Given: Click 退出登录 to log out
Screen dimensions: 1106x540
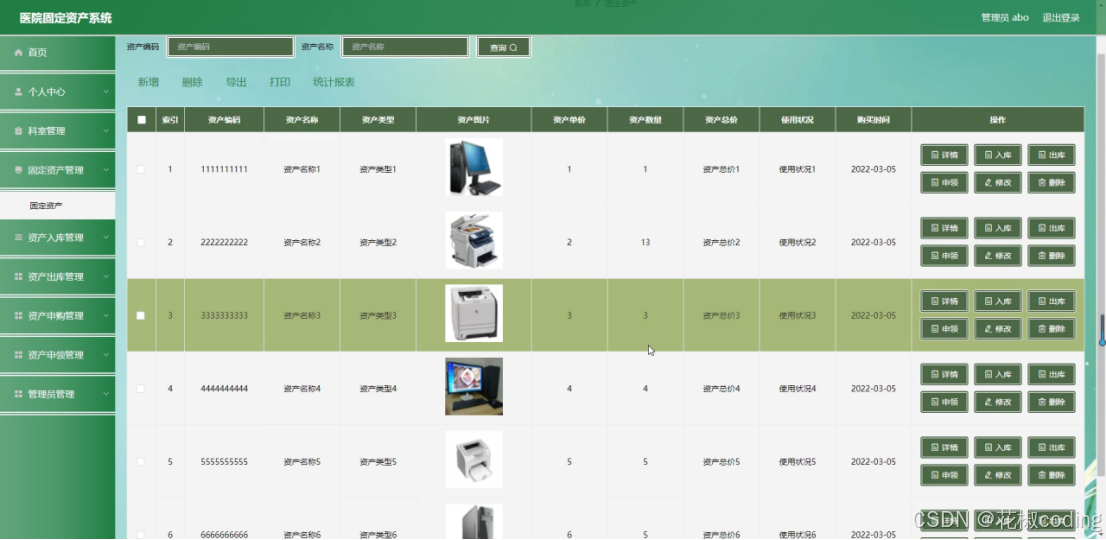Looking at the screenshot, I should pyautogui.click(x=1061, y=18).
